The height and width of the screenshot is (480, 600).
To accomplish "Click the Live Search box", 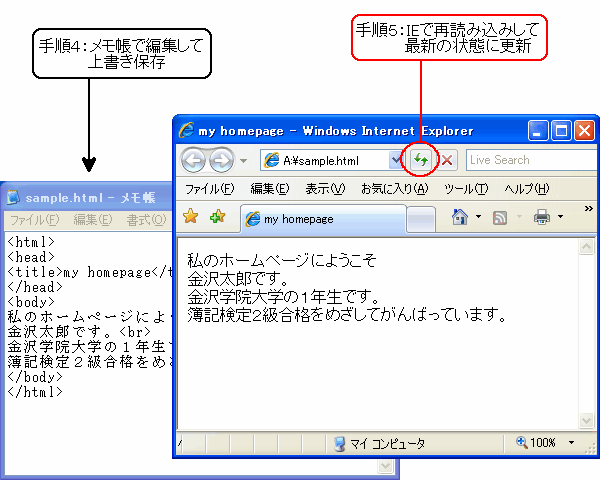I will point(532,160).
